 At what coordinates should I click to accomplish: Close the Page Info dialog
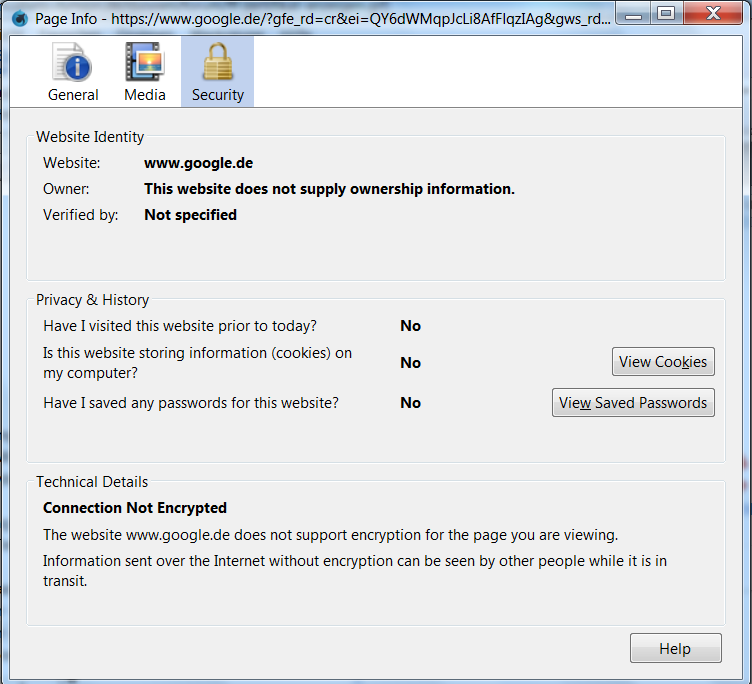pyautogui.click(x=711, y=14)
